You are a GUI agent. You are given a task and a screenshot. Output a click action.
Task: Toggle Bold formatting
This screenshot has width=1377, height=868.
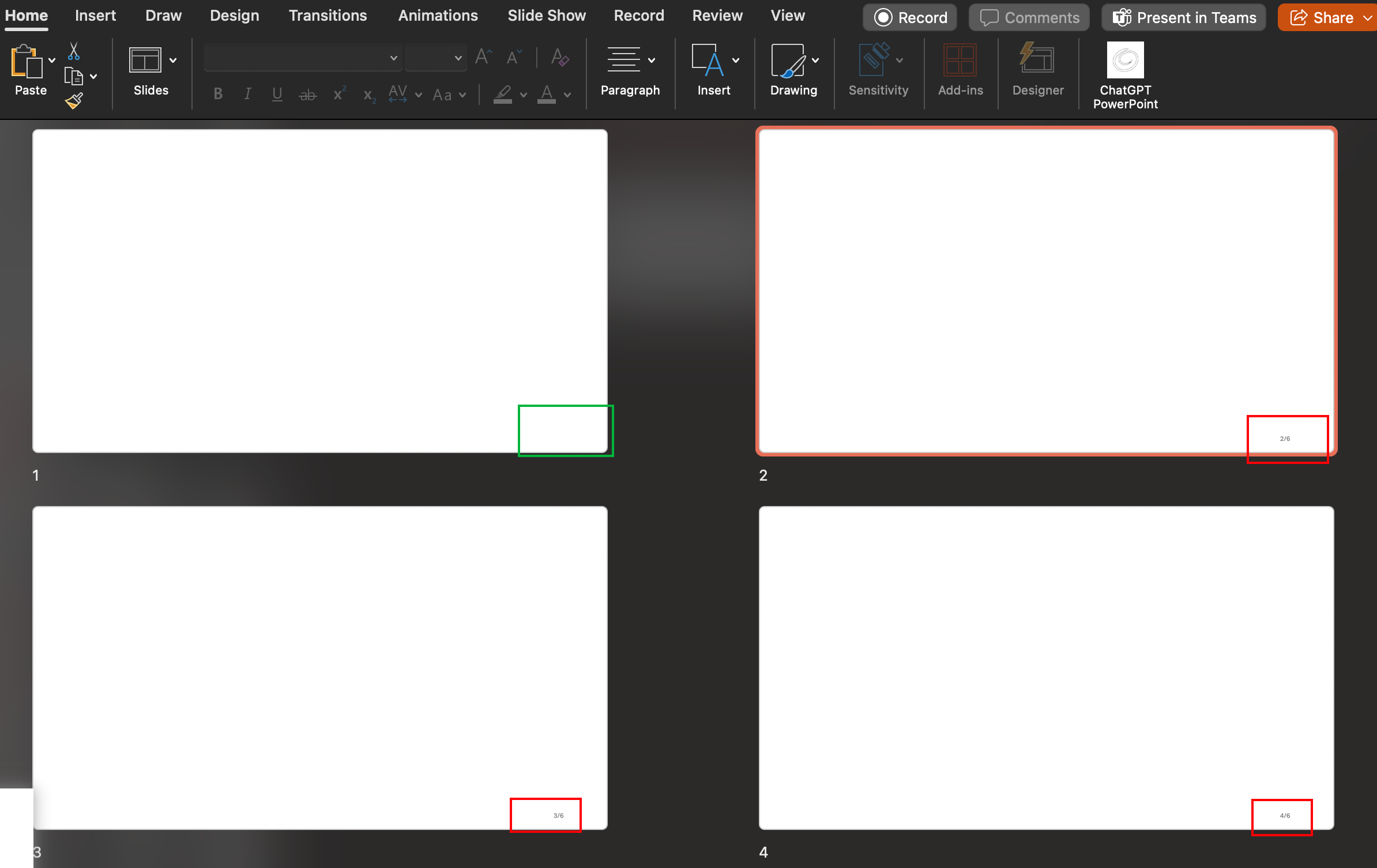tap(218, 94)
